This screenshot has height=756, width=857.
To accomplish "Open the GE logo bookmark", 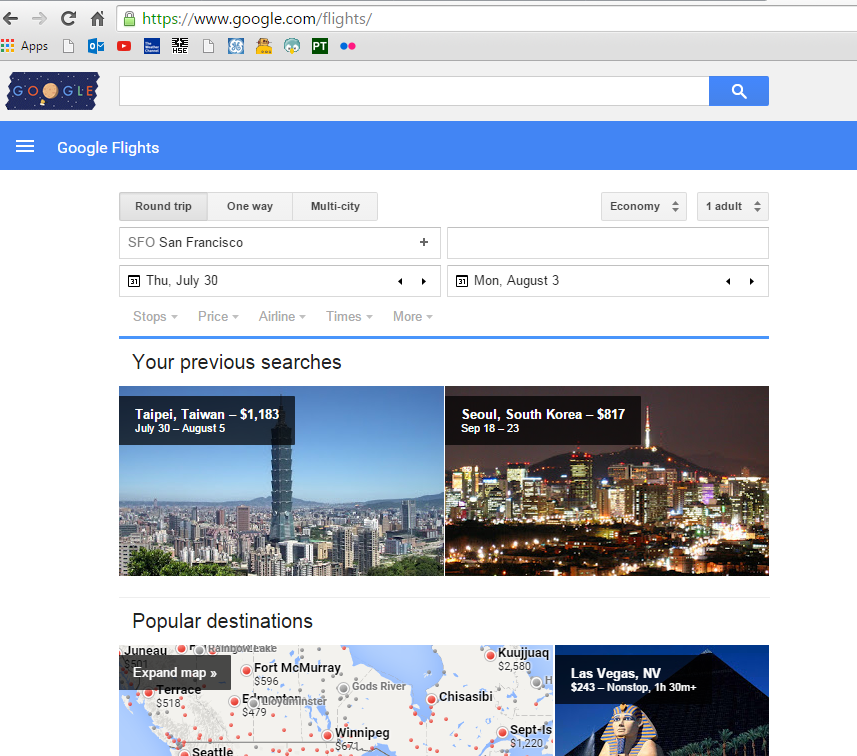I will click(x=236, y=46).
